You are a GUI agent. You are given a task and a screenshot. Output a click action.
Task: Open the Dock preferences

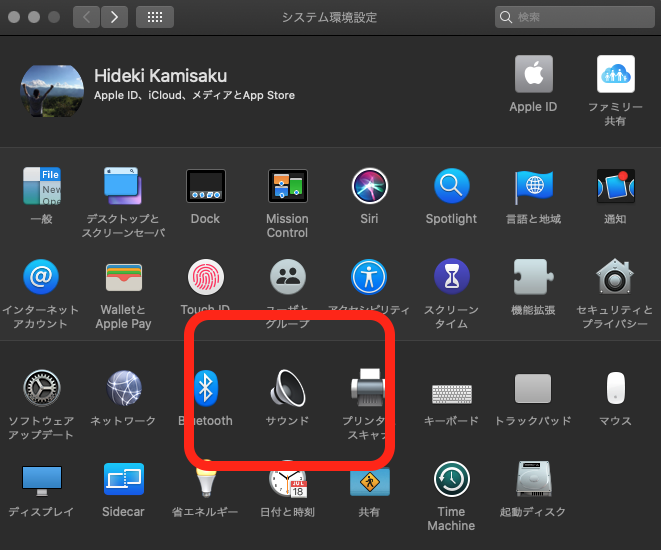[x=205, y=186]
